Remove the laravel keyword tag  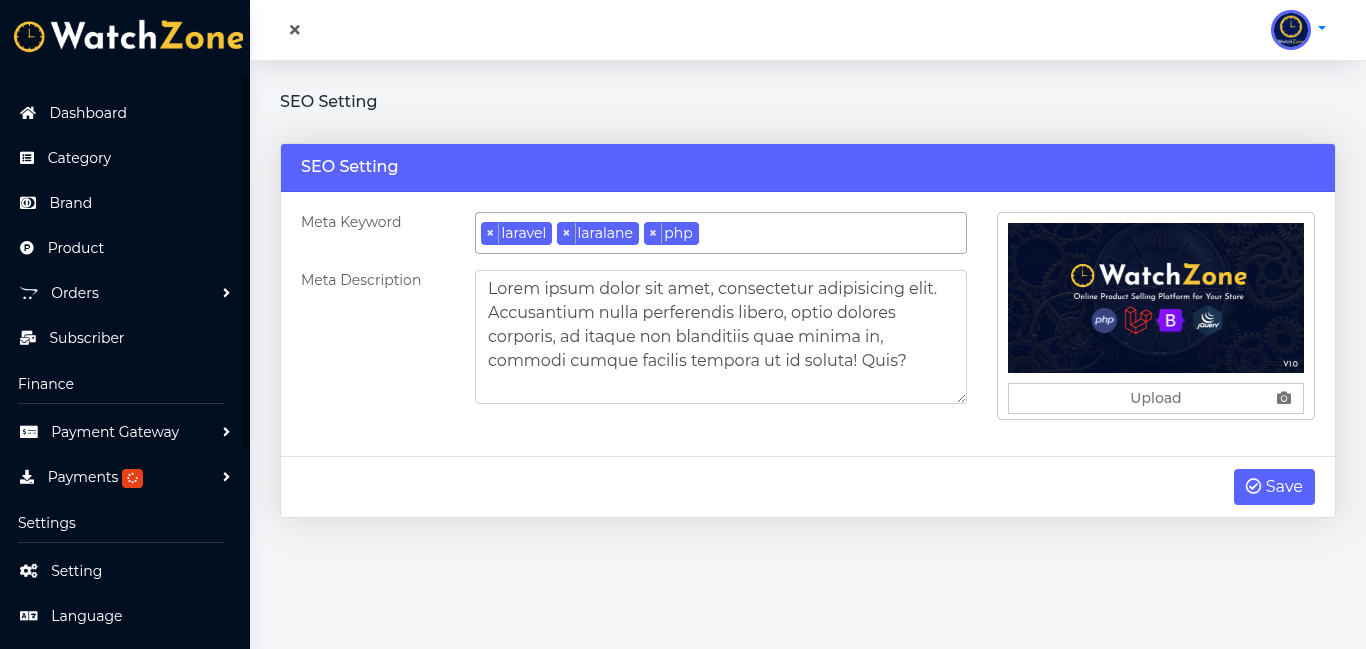point(490,233)
